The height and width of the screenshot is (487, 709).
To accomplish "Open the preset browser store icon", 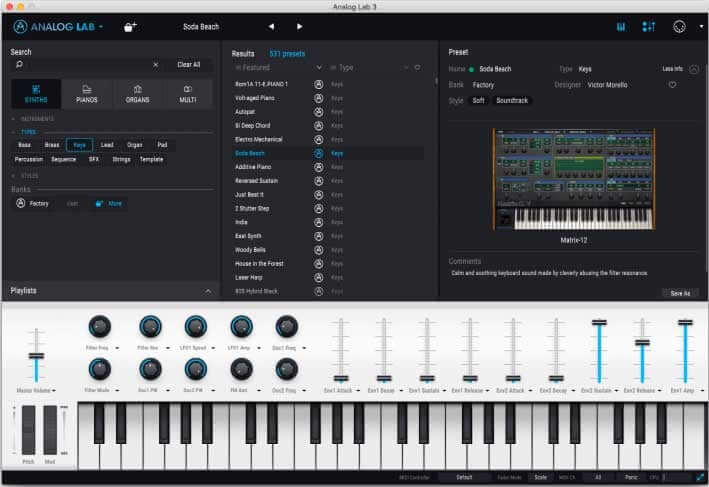I will click(130, 27).
